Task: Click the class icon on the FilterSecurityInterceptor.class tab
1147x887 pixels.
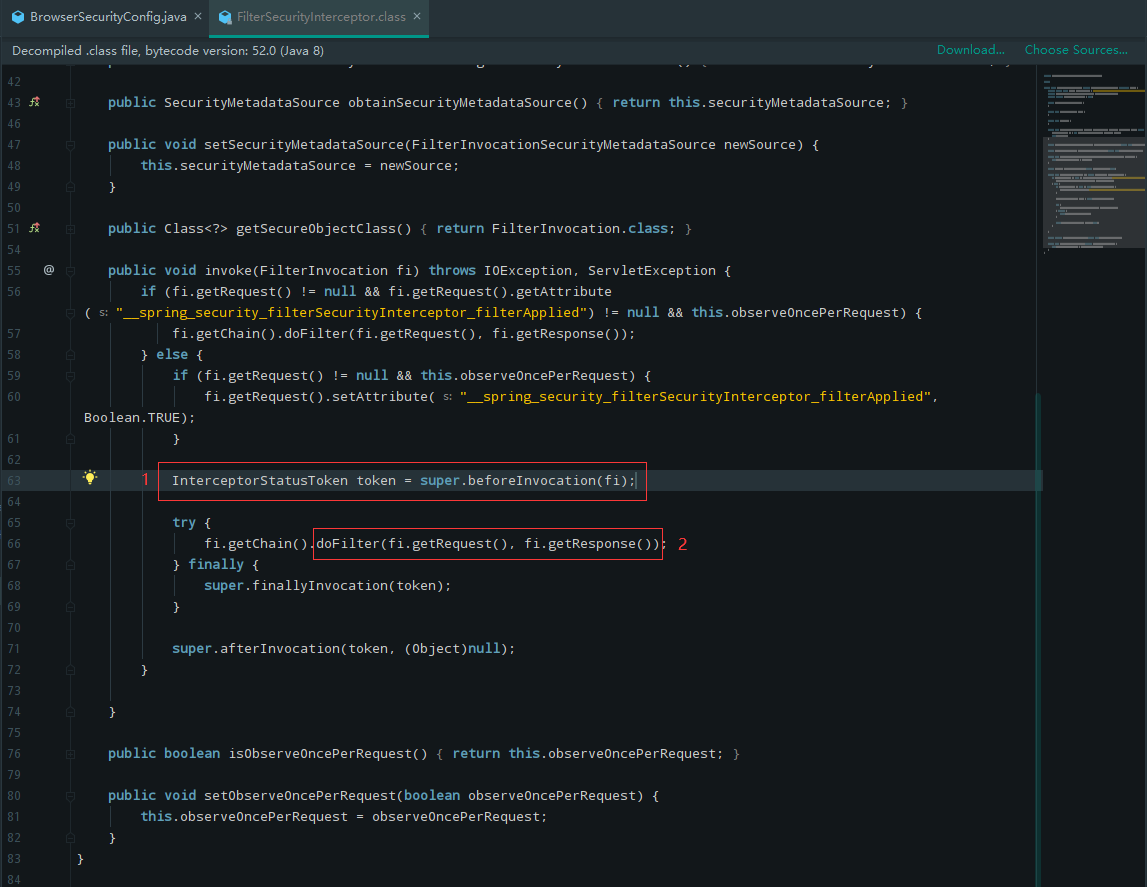Action: point(225,16)
